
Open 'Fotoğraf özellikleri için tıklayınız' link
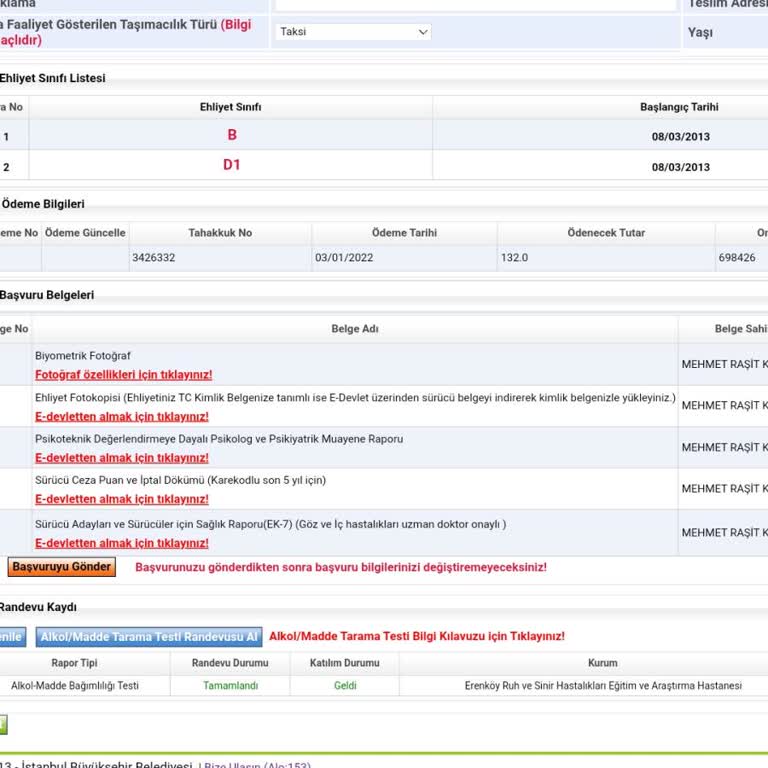[123, 375]
